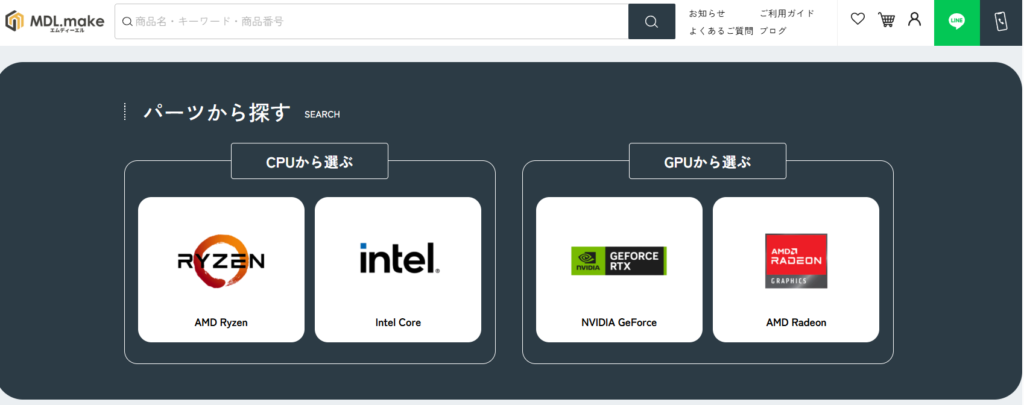The image size is (1024, 405).
Task: Click the CPUから選ぶ heading
Action: point(310,161)
